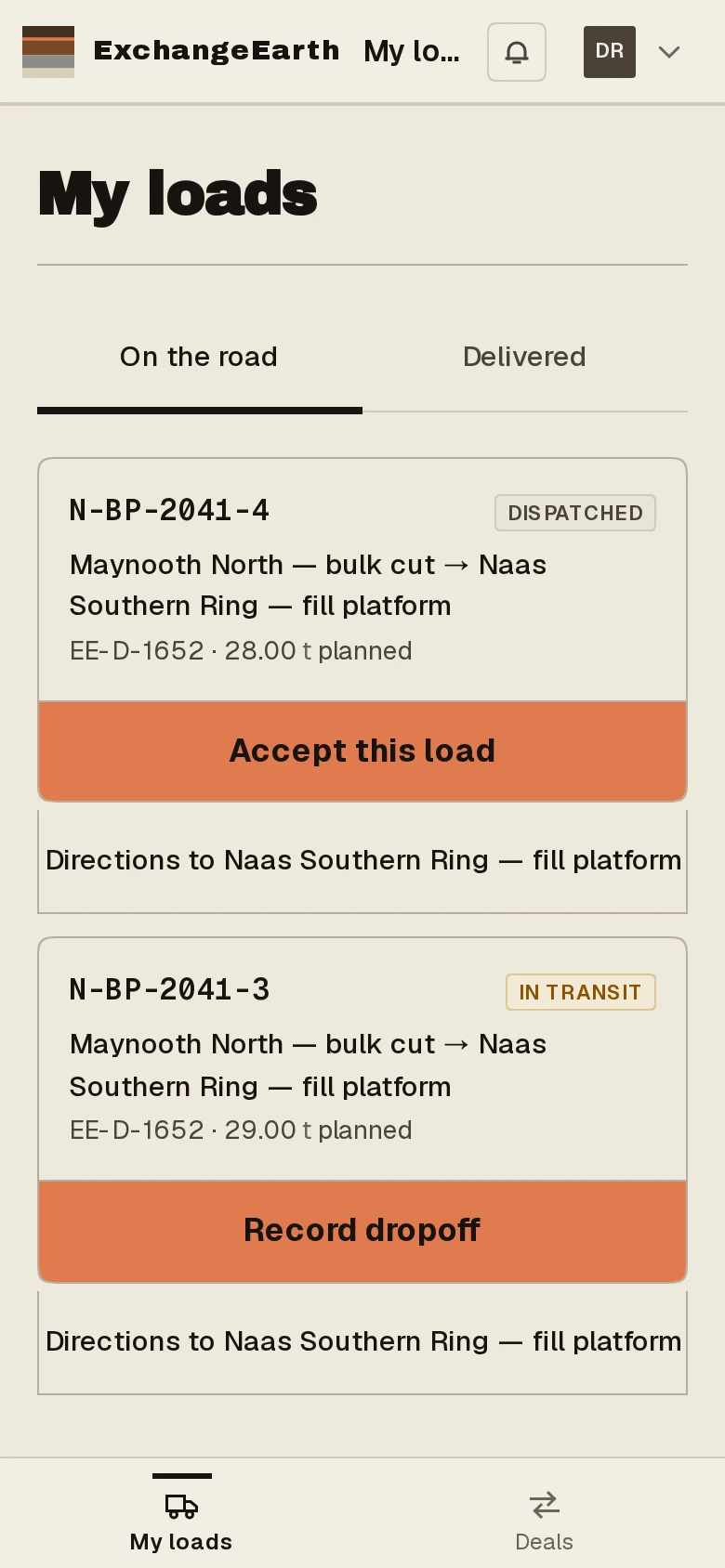Click the ExchangeEarth striped logo

(x=48, y=52)
